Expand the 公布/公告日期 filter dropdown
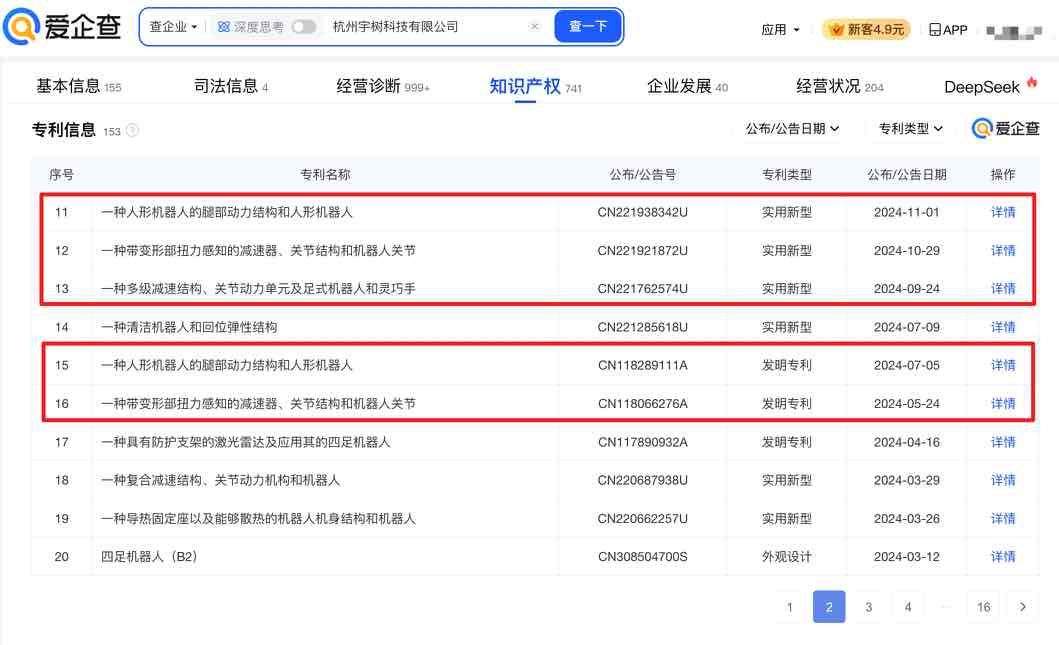Viewport: 1059px width, 645px height. coord(792,128)
